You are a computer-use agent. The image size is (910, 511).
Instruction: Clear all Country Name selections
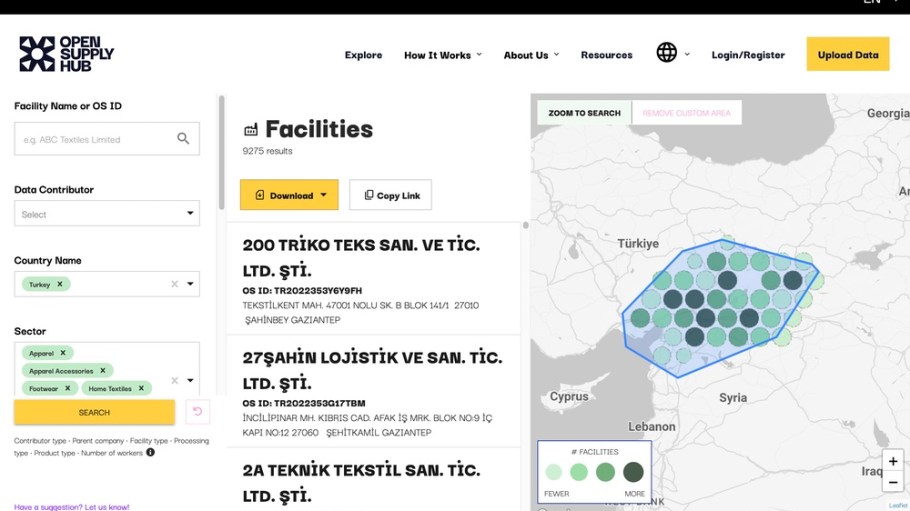pyautogui.click(x=174, y=284)
